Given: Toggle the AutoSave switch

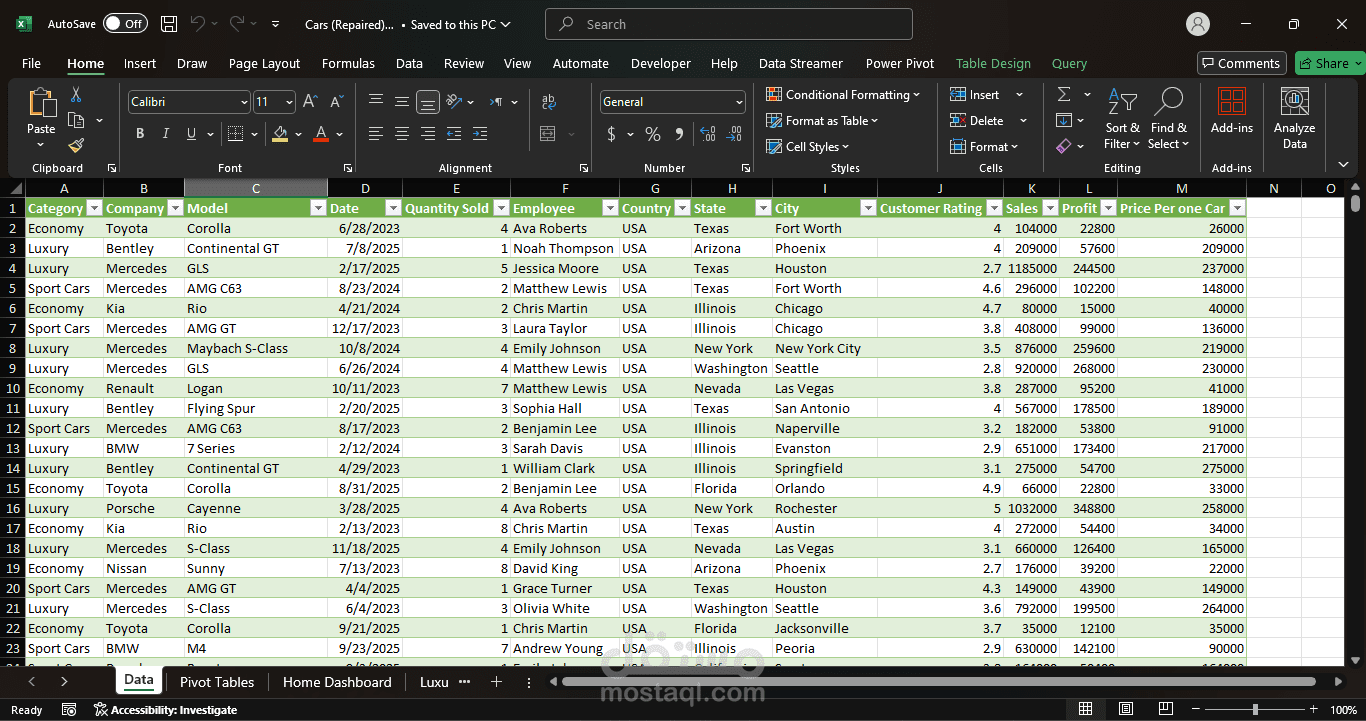Looking at the screenshot, I should (125, 24).
